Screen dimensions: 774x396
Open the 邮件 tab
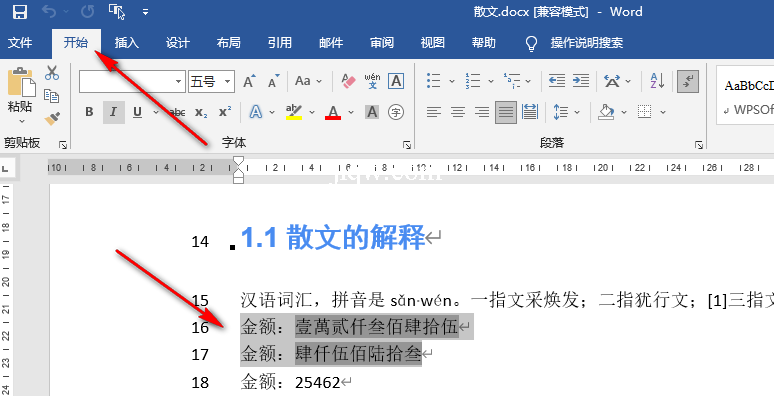coord(331,43)
